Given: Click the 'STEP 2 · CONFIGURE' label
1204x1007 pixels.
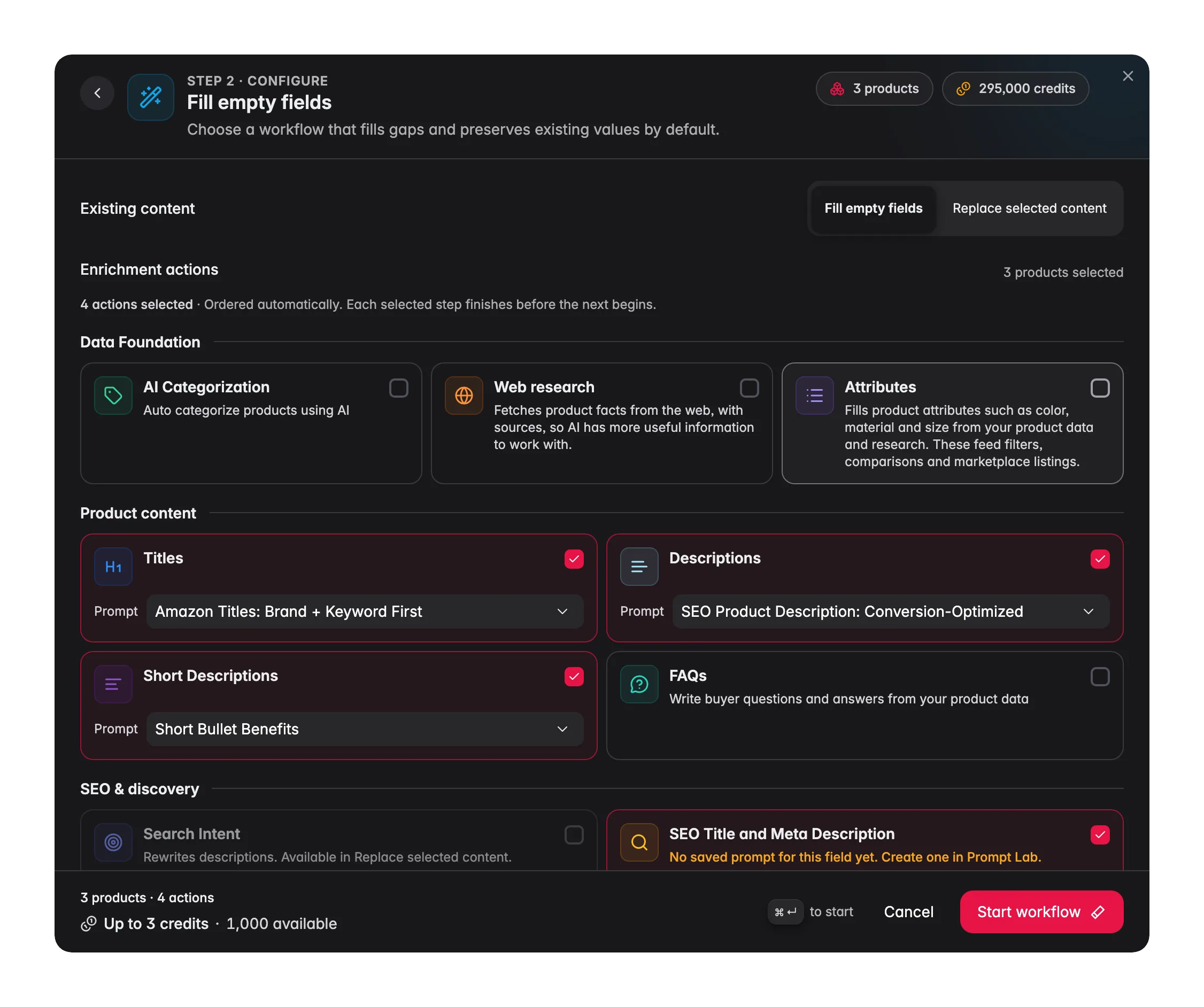Looking at the screenshot, I should pos(257,81).
